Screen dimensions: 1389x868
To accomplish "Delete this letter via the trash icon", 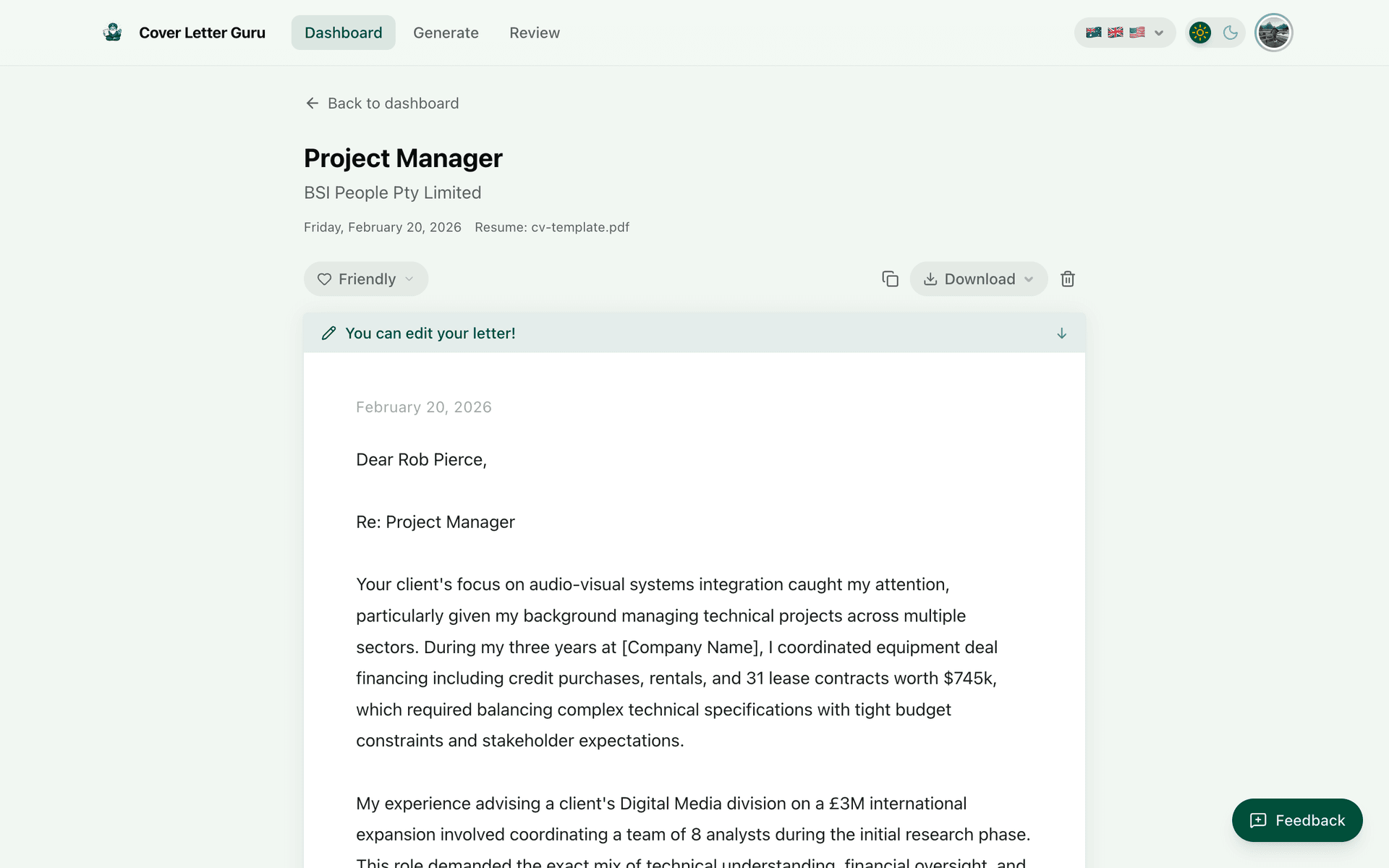I will pyautogui.click(x=1068, y=278).
